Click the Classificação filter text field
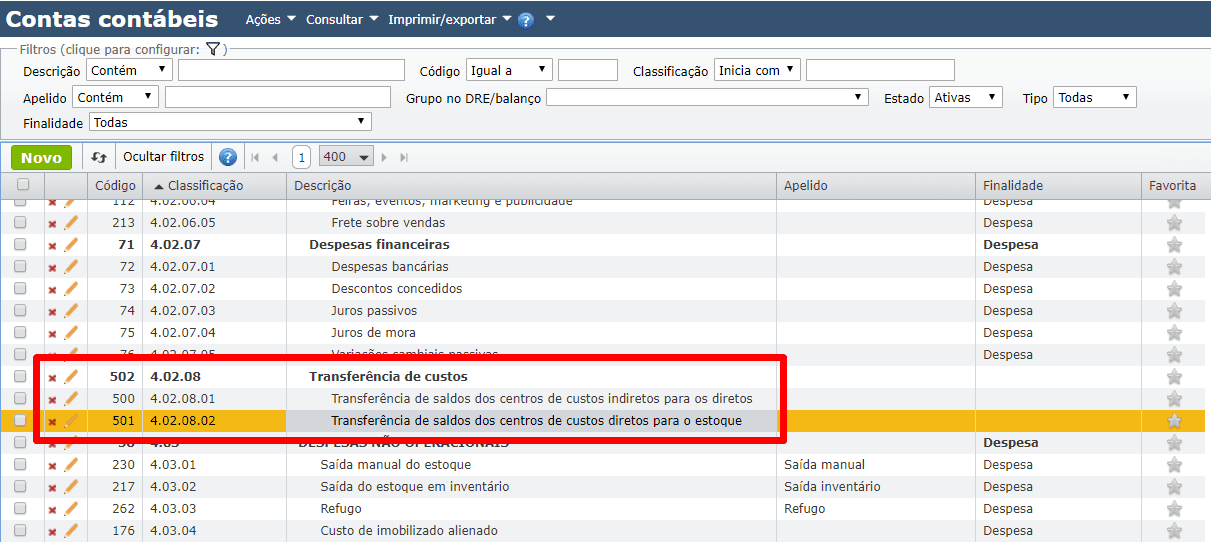1211x542 pixels. click(880, 70)
